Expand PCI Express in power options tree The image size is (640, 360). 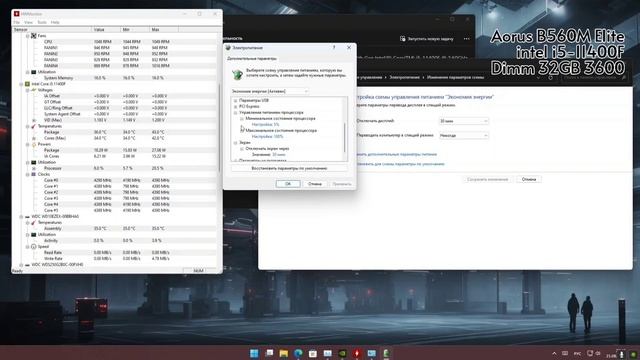[236, 107]
